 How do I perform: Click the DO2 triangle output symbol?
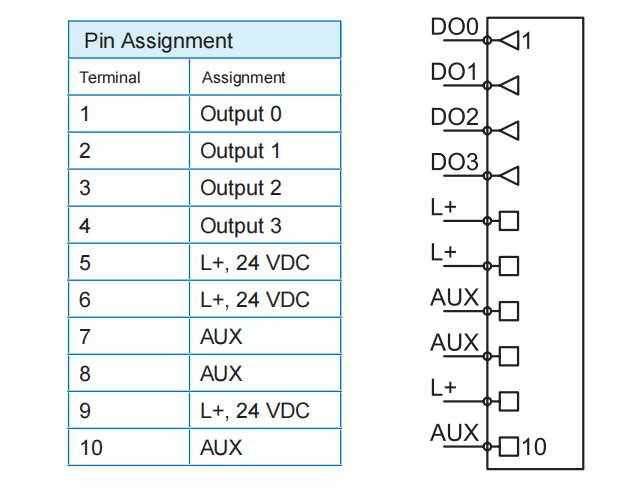(509, 131)
